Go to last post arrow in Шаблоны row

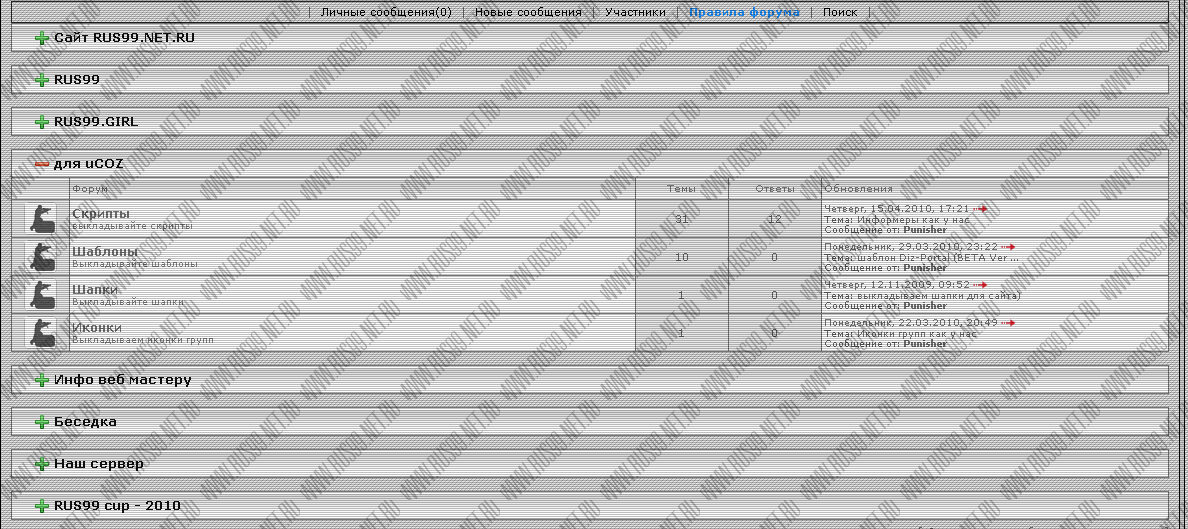(x=1008, y=246)
